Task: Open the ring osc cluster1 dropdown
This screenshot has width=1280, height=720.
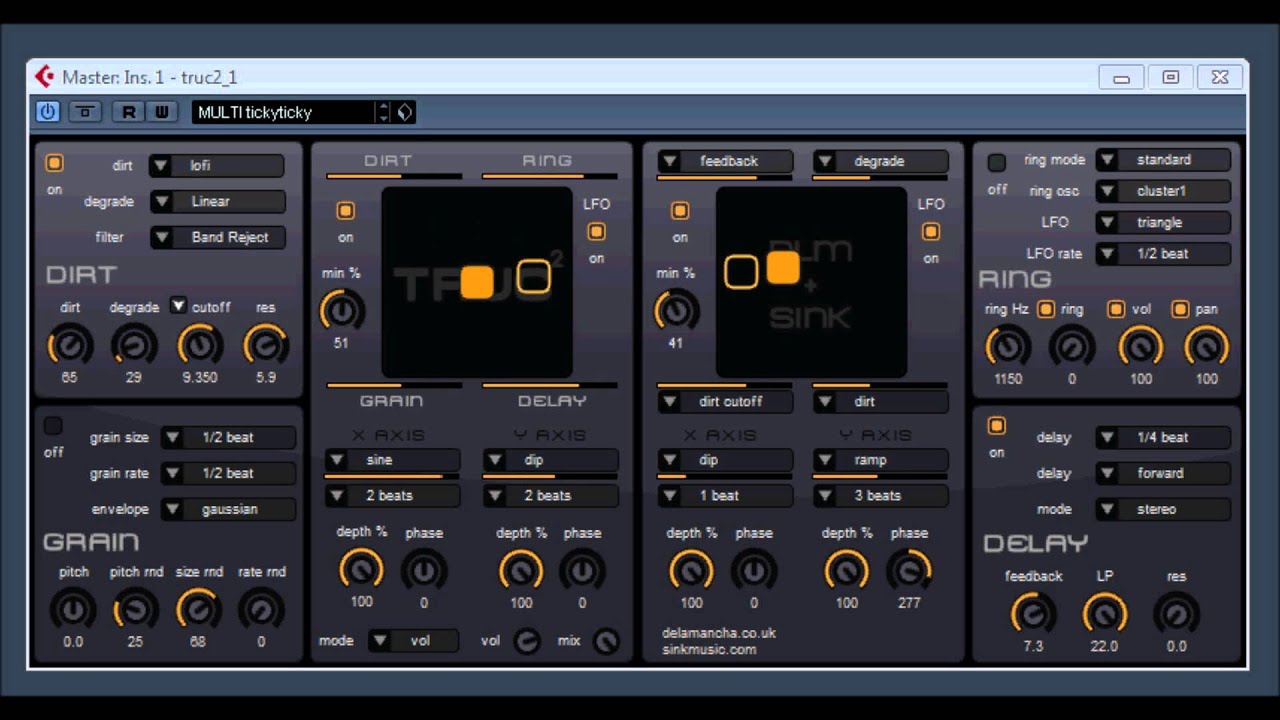Action: click(1163, 191)
